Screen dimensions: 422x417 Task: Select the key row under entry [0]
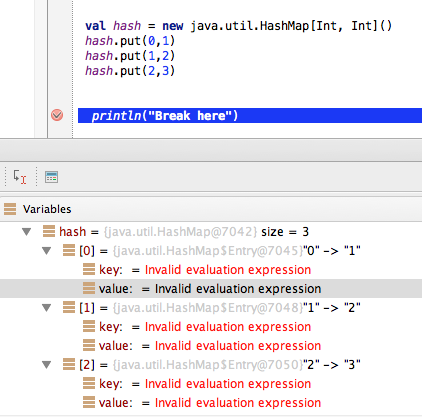[x=211, y=270]
